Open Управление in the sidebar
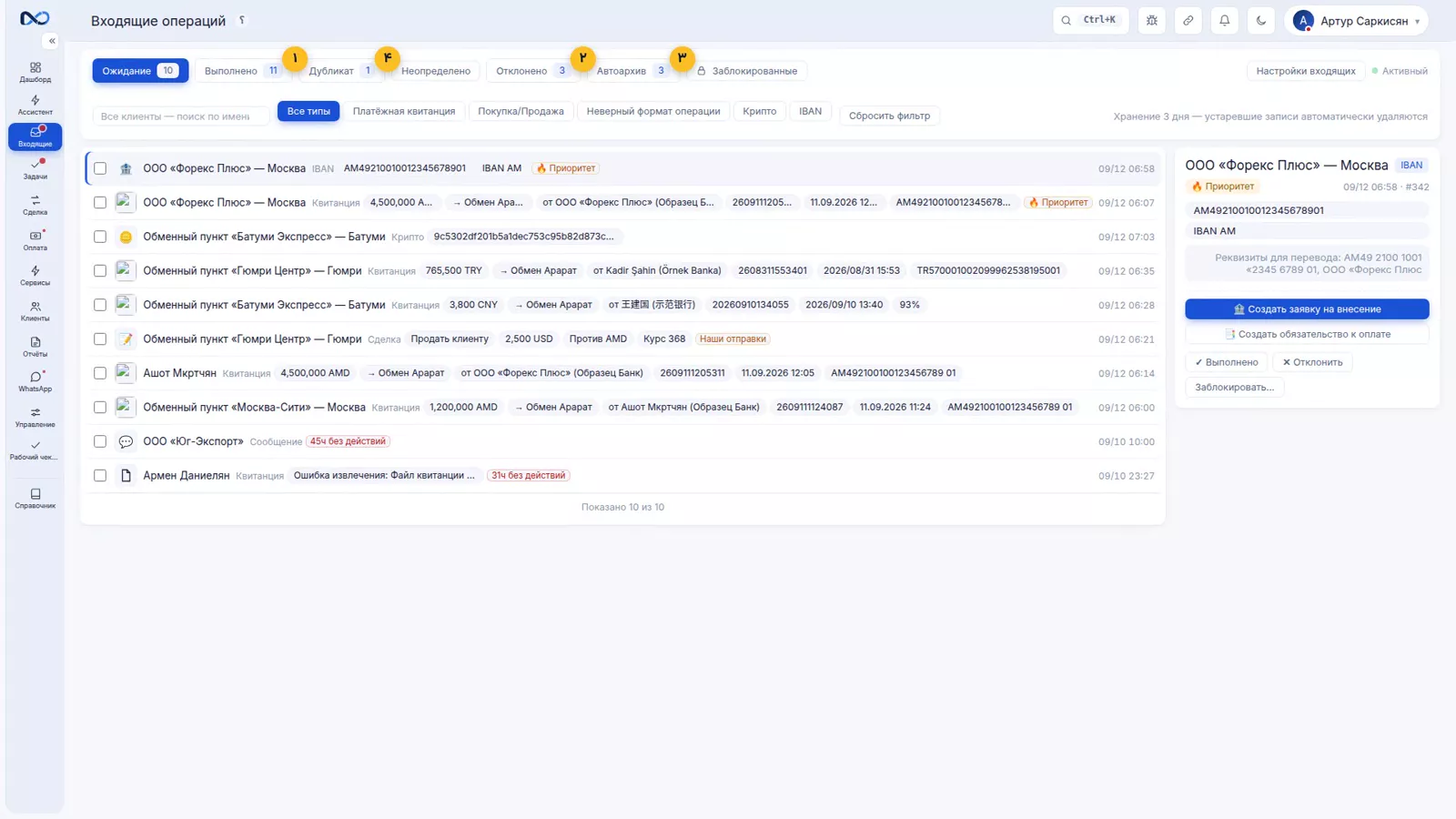 (x=35, y=417)
